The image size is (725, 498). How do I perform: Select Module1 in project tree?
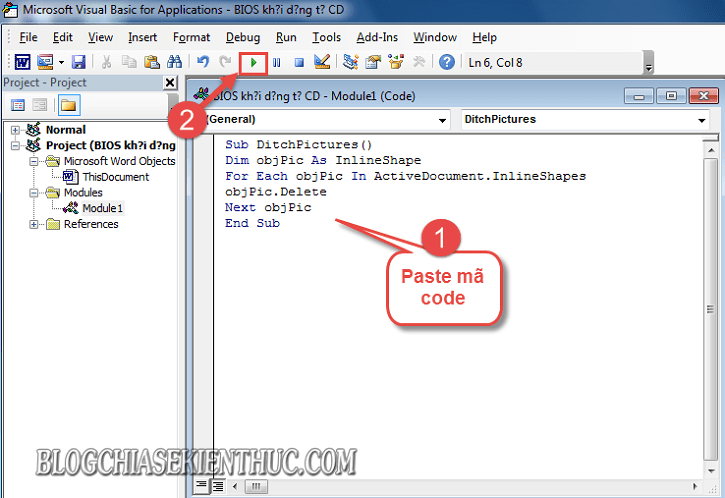coord(102,209)
